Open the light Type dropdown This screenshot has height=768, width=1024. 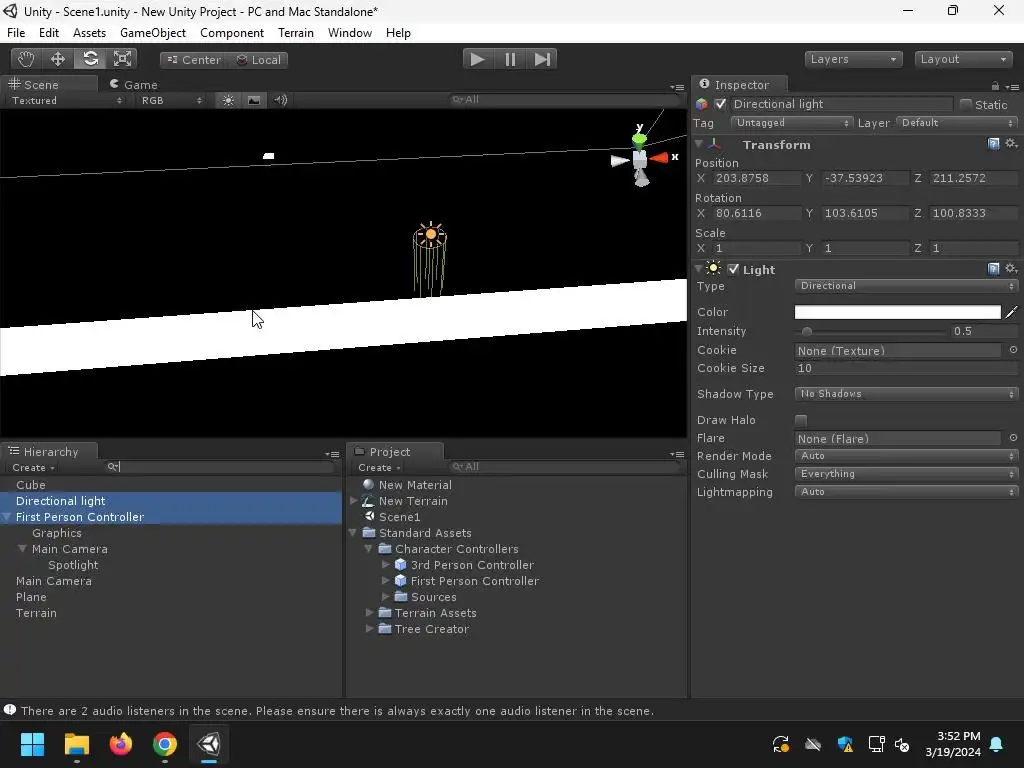[906, 286]
